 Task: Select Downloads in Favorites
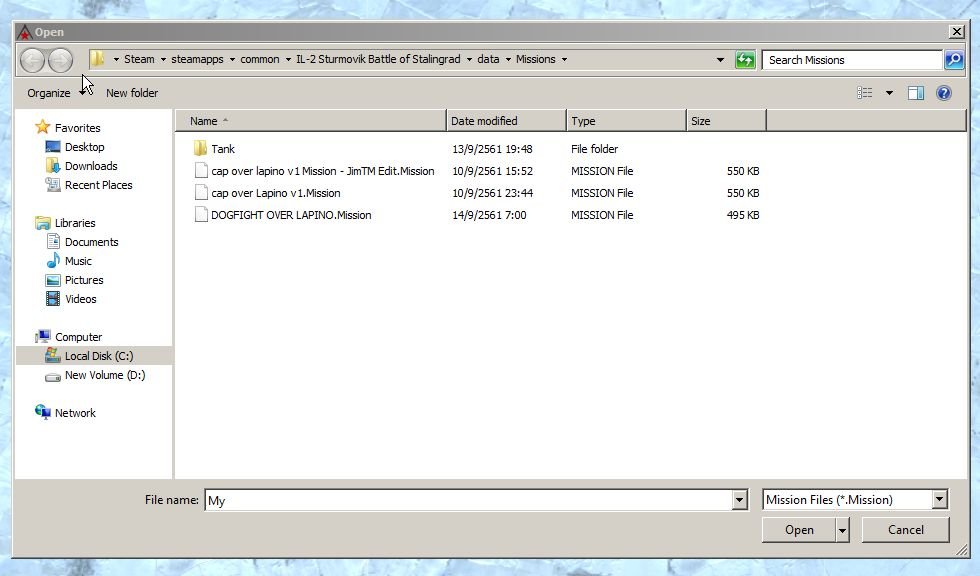pyautogui.click(x=91, y=166)
